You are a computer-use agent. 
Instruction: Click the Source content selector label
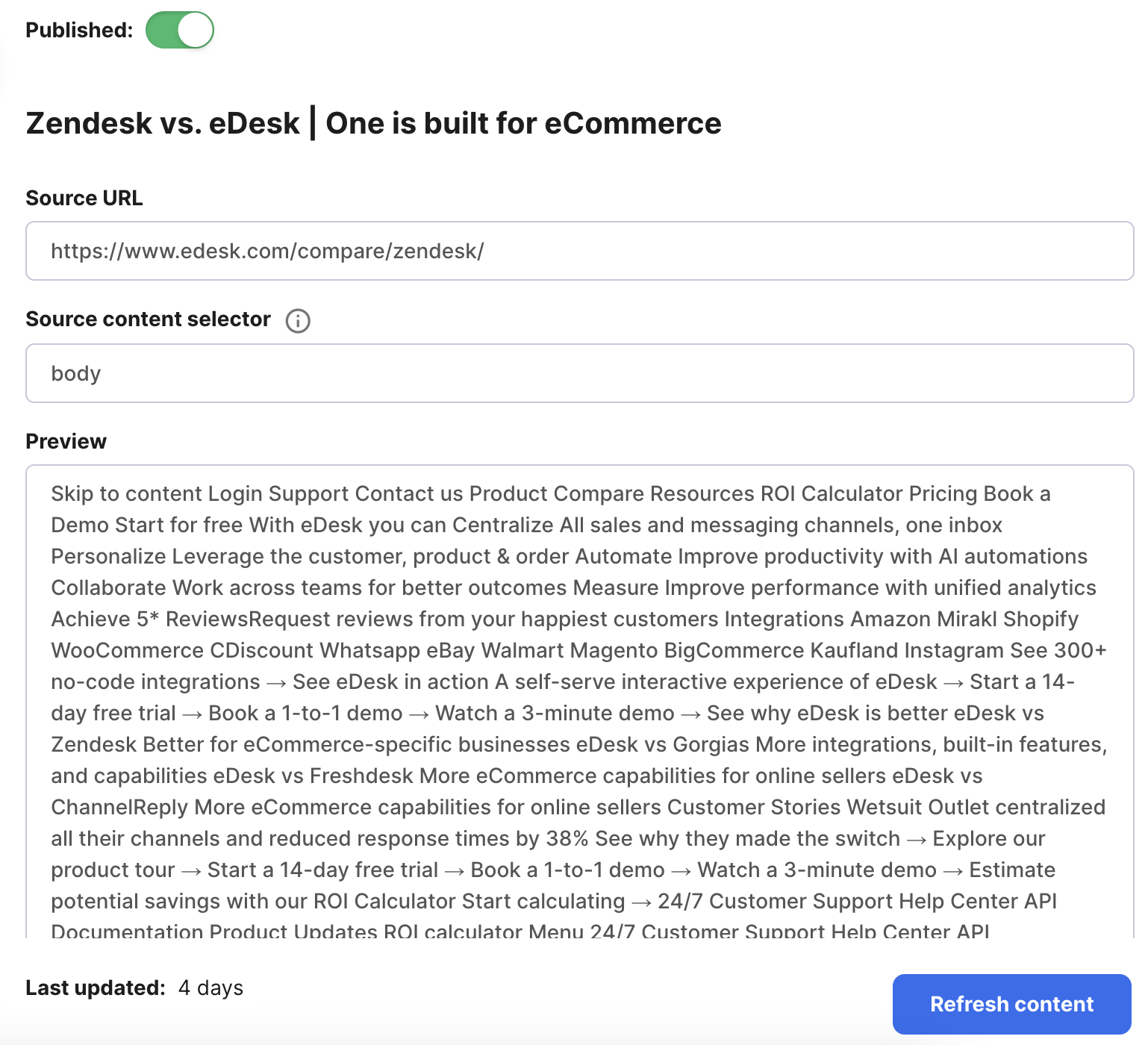pos(149,319)
